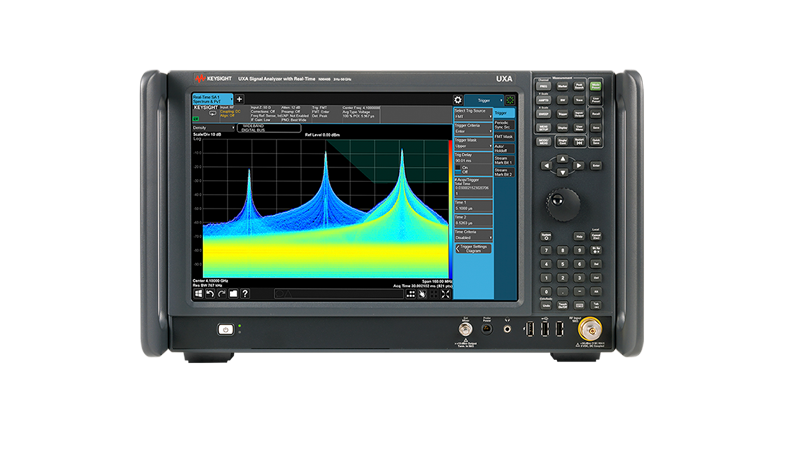This screenshot has width=800, height=450.
Task: Add a new screen with plus button
Action: 239,99
